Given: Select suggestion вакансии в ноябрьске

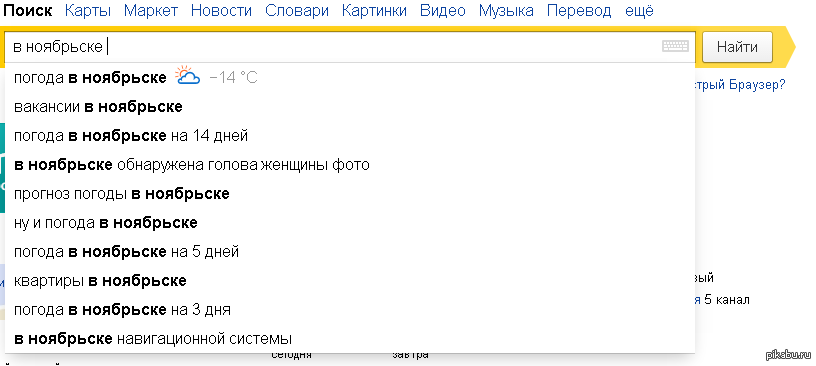Looking at the screenshot, I should 350,107.
